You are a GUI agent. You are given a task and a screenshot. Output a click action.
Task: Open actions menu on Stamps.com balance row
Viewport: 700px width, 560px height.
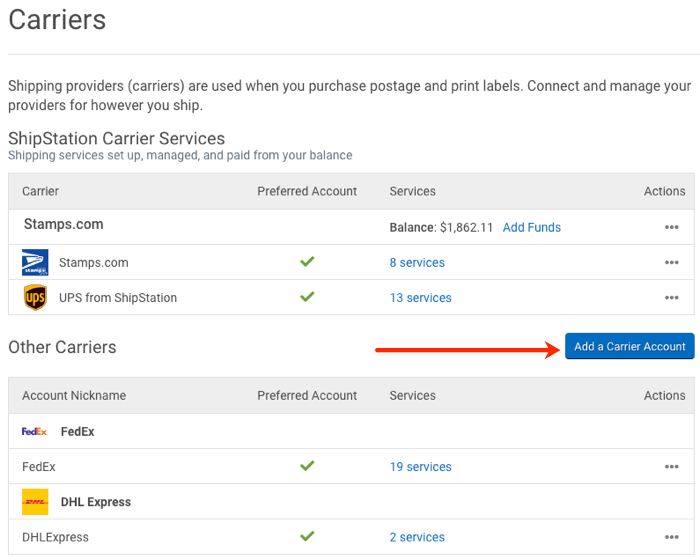coord(671,227)
